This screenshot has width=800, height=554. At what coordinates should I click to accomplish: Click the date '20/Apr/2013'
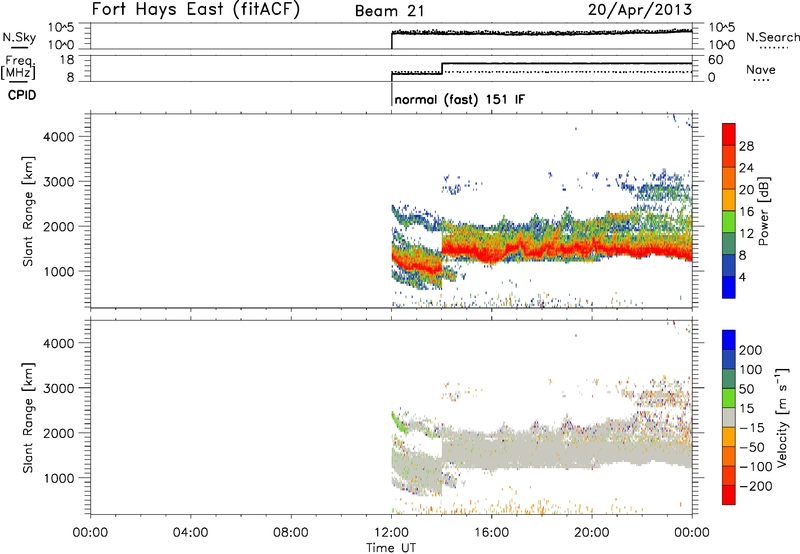(640, 10)
